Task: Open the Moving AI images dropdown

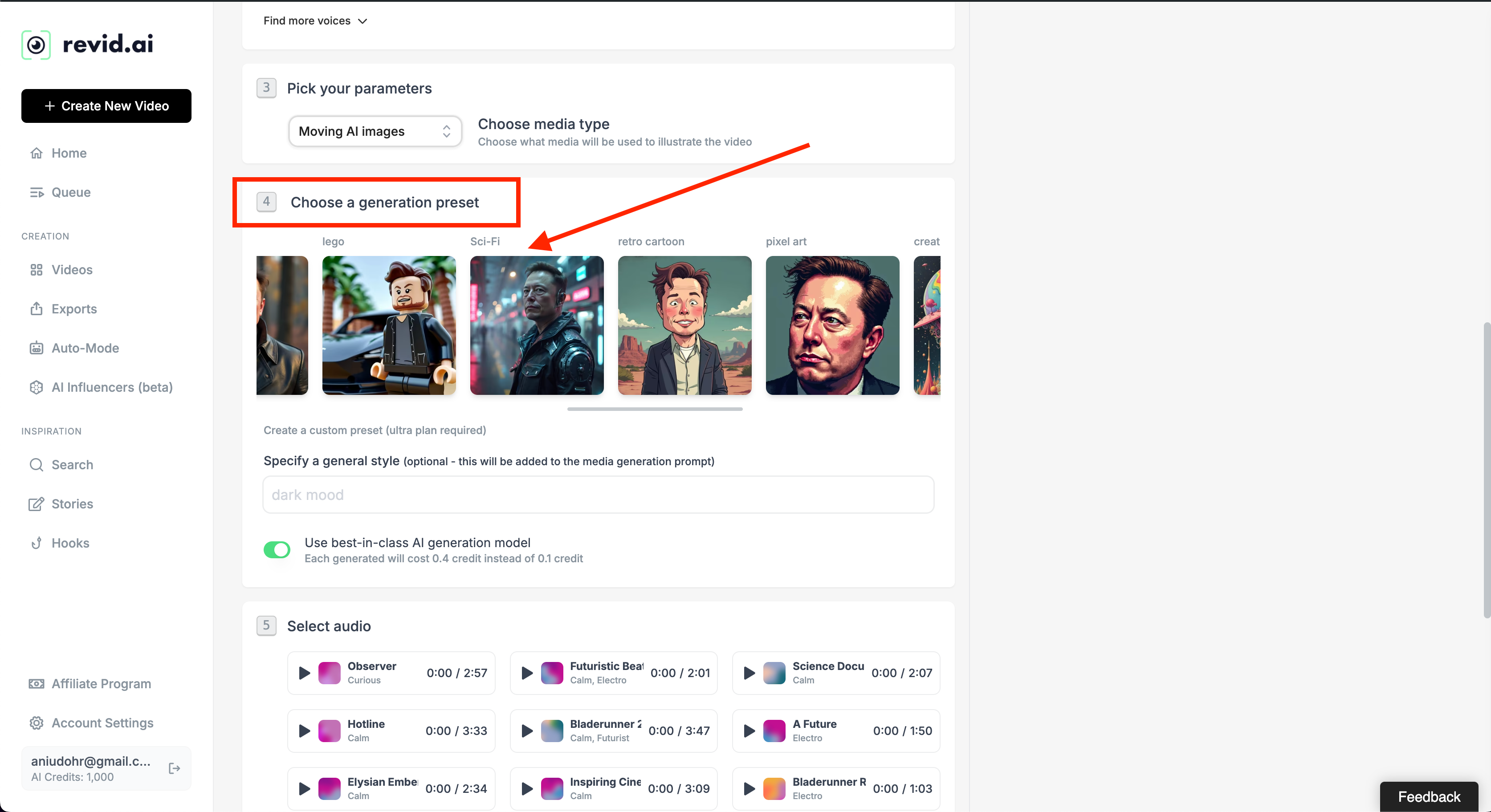Action: [375, 131]
